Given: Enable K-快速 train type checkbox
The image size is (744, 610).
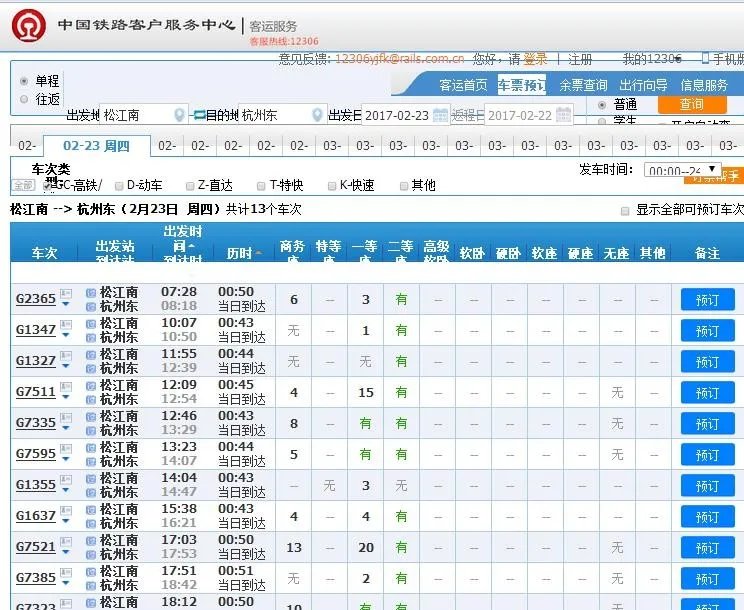Looking at the screenshot, I should (x=332, y=185).
